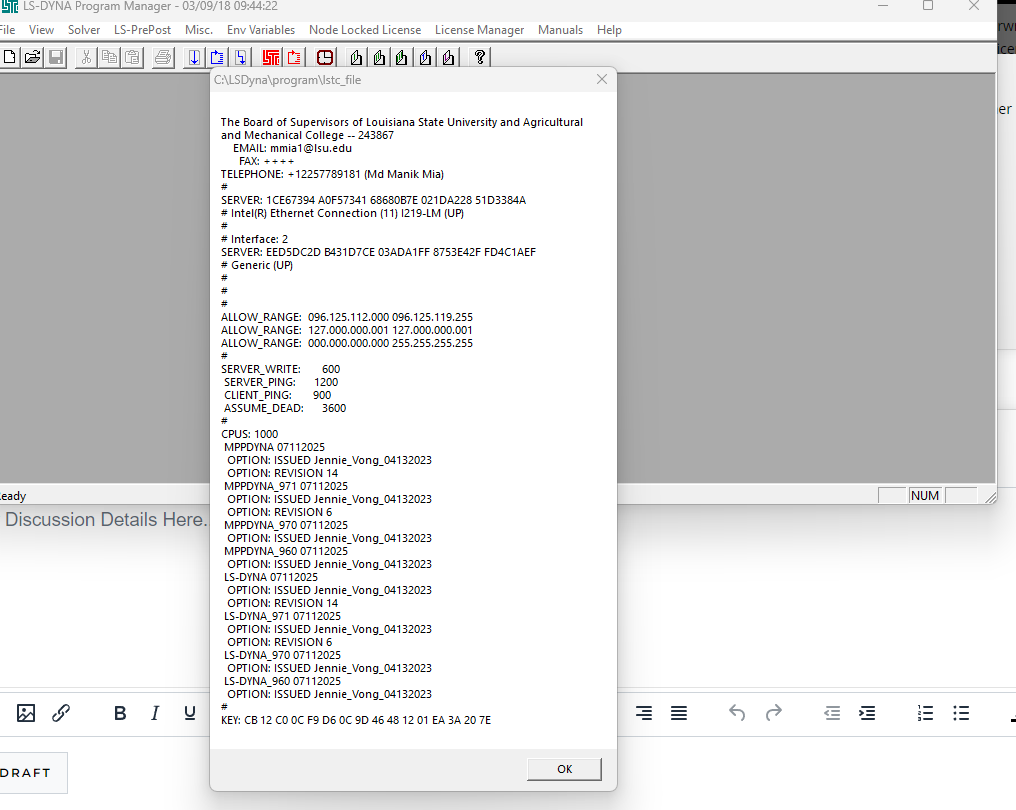
Task: Insert an image in the discussion editor
Action: point(26,713)
